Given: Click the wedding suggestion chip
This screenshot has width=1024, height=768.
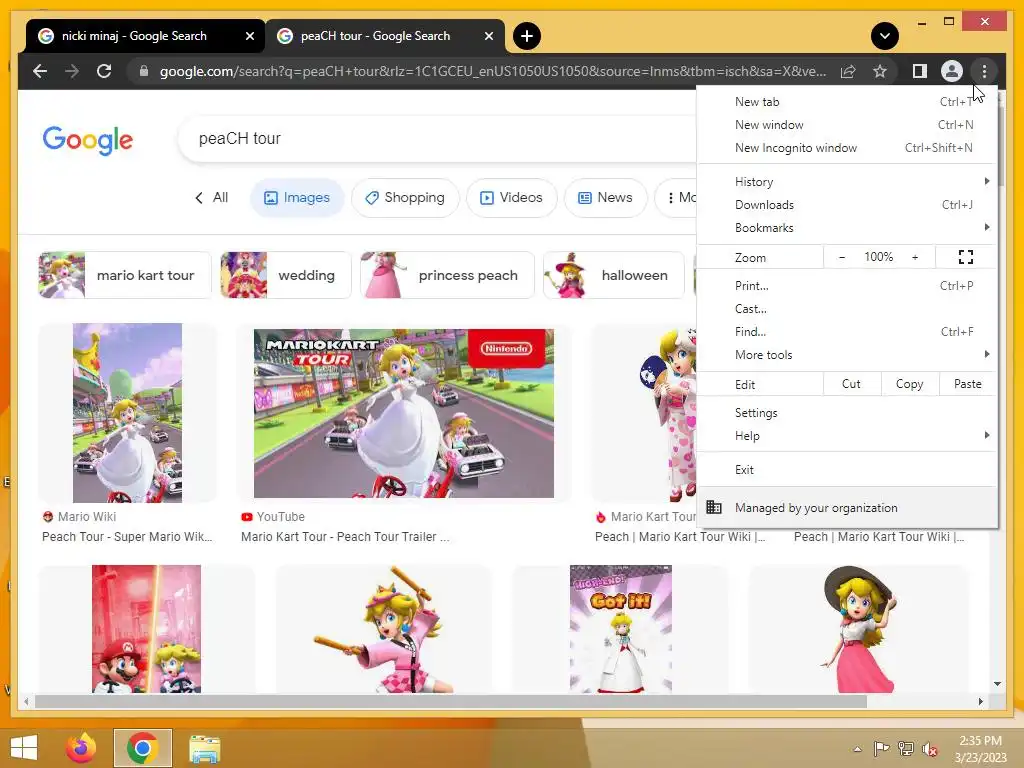Looking at the screenshot, I should coord(285,275).
